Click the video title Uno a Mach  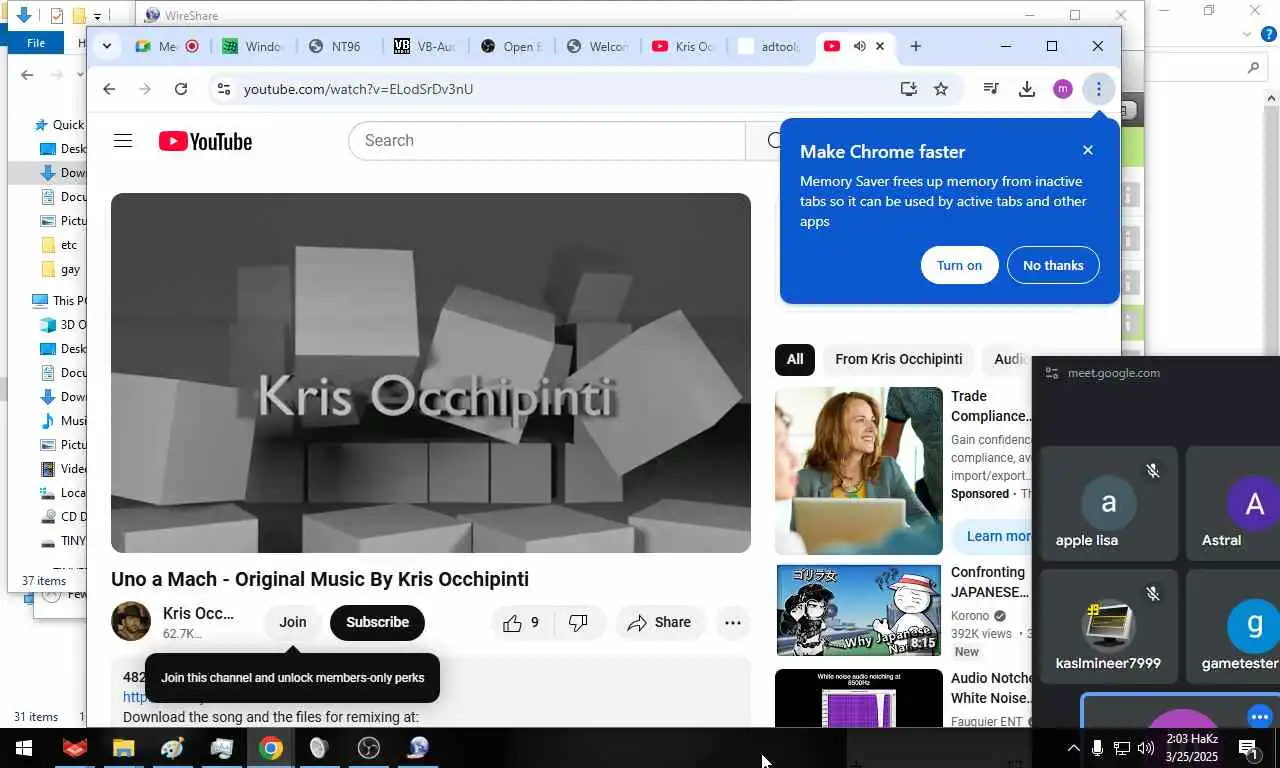tap(320, 579)
